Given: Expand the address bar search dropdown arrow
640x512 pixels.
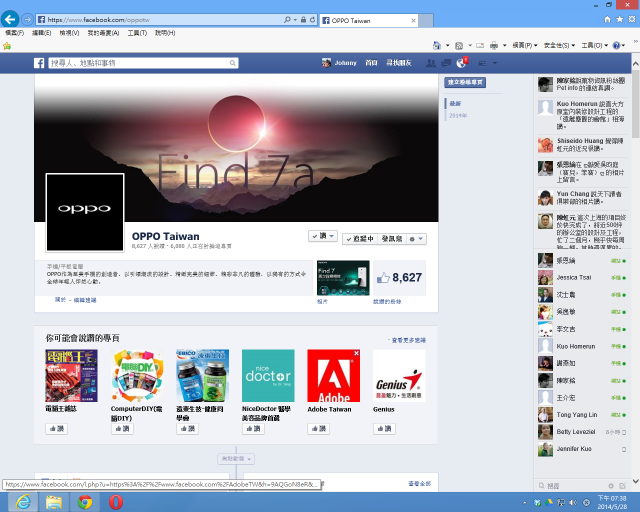Looking at the screenshot, I should (295, 20).
